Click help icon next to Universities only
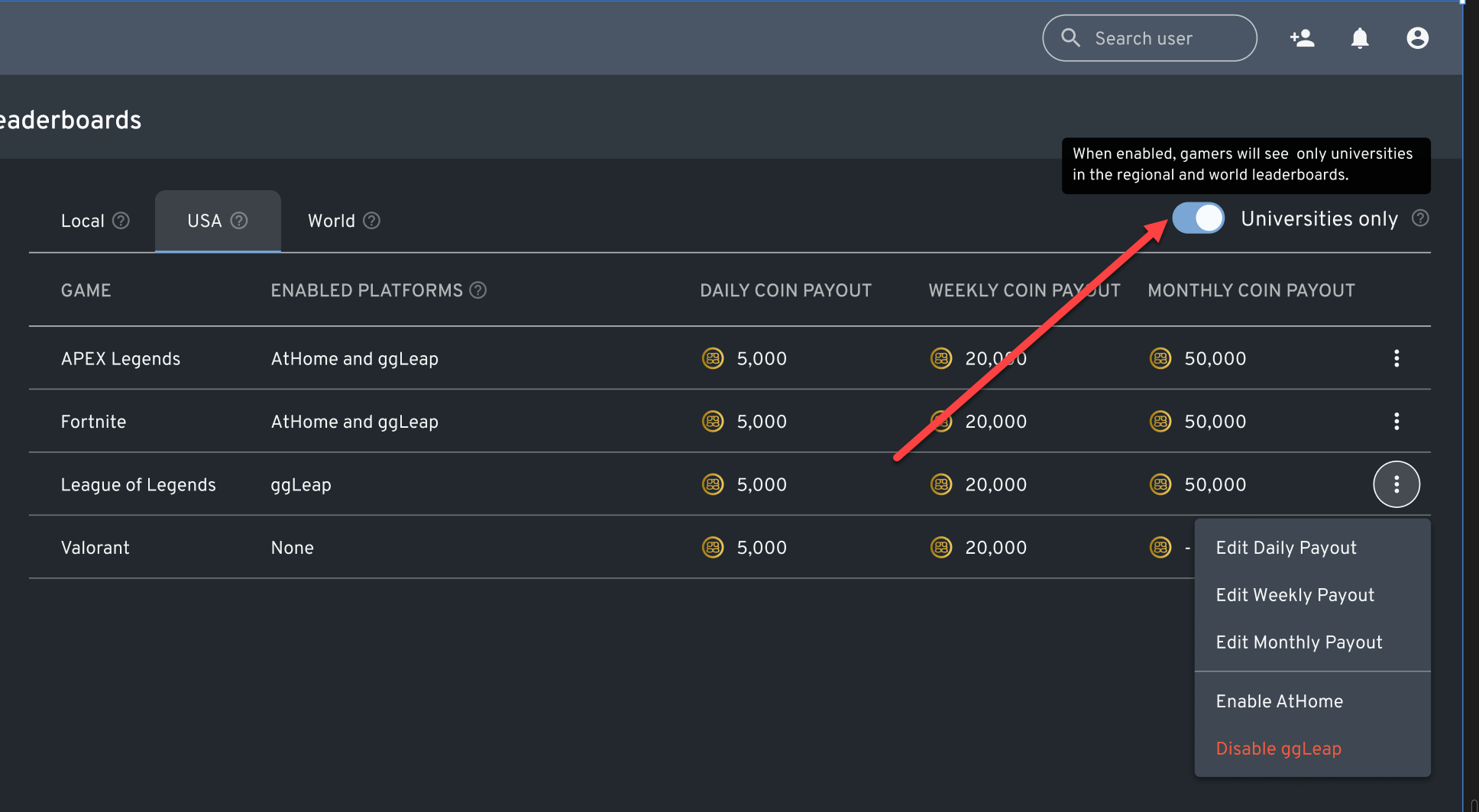This screenshot has height=812, width=1479. (x=1420, y=218)
